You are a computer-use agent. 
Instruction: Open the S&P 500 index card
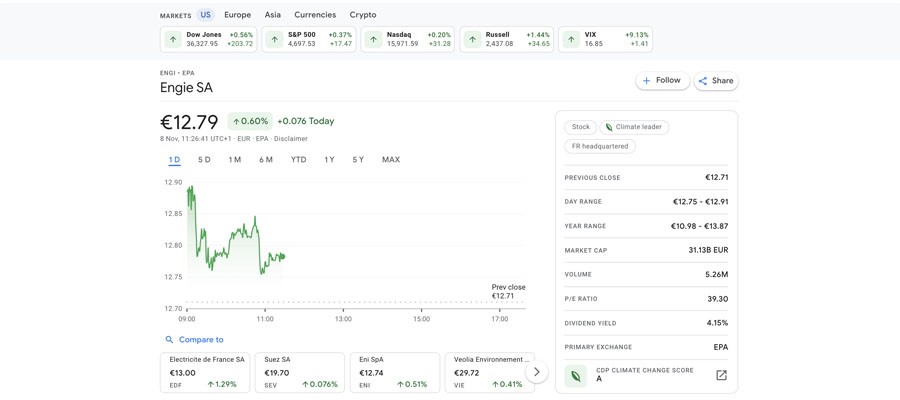(x=309, y=39)
